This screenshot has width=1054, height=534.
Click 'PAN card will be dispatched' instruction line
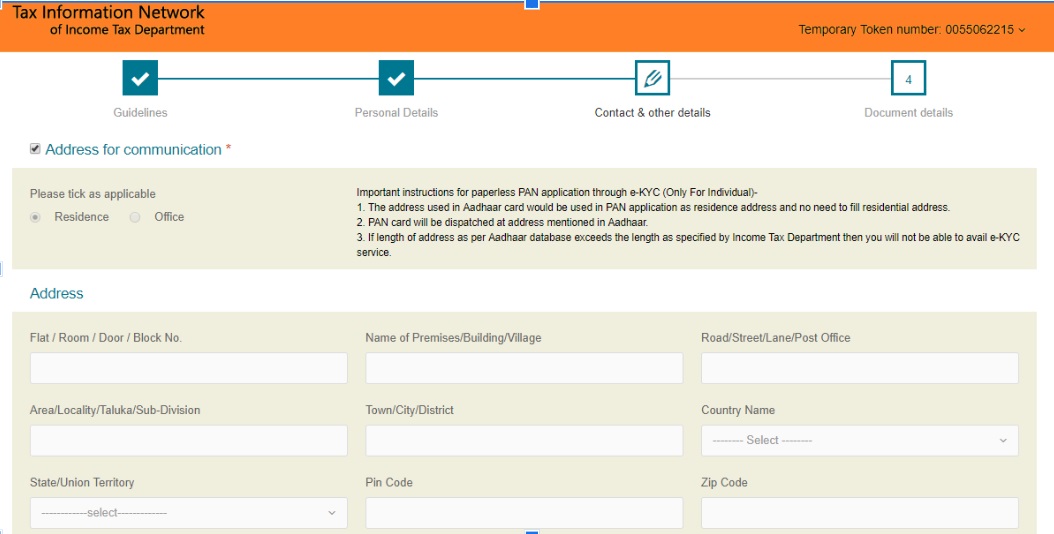pos(502,222)
